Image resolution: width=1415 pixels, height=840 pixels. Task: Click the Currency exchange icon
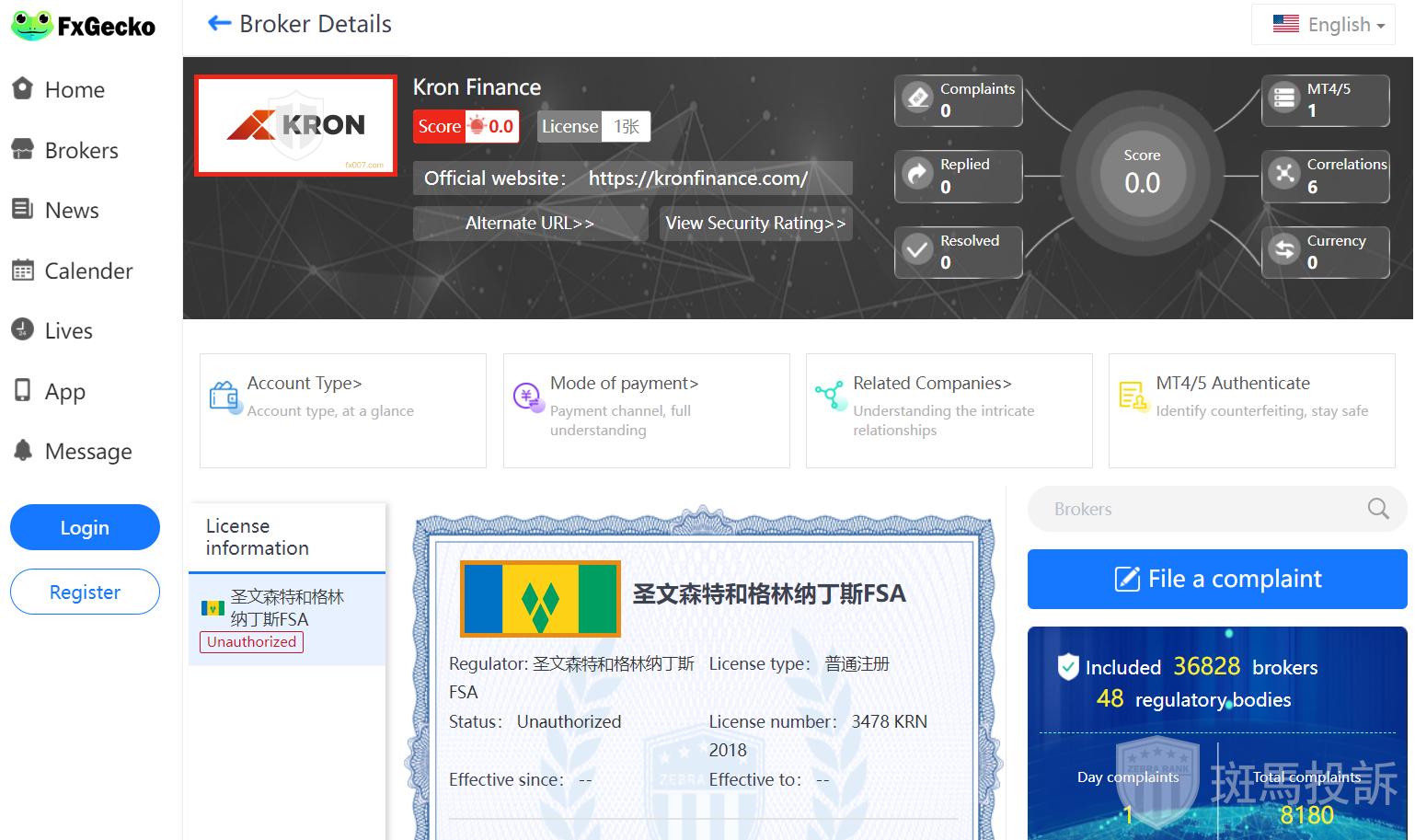pyautogui.click(x=1283, y=250)
